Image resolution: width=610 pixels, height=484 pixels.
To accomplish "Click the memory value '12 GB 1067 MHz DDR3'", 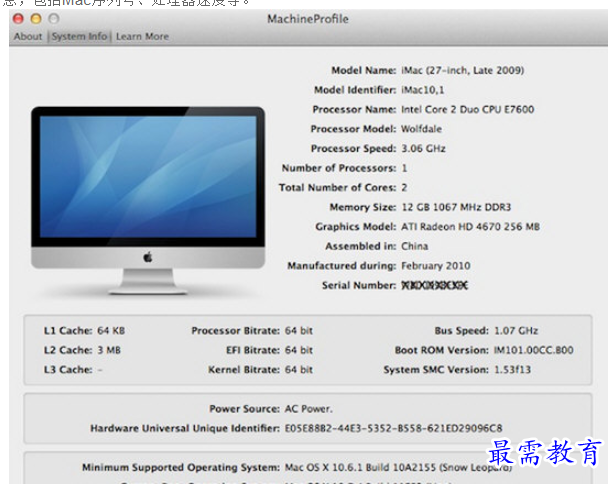I will point(456,207).
